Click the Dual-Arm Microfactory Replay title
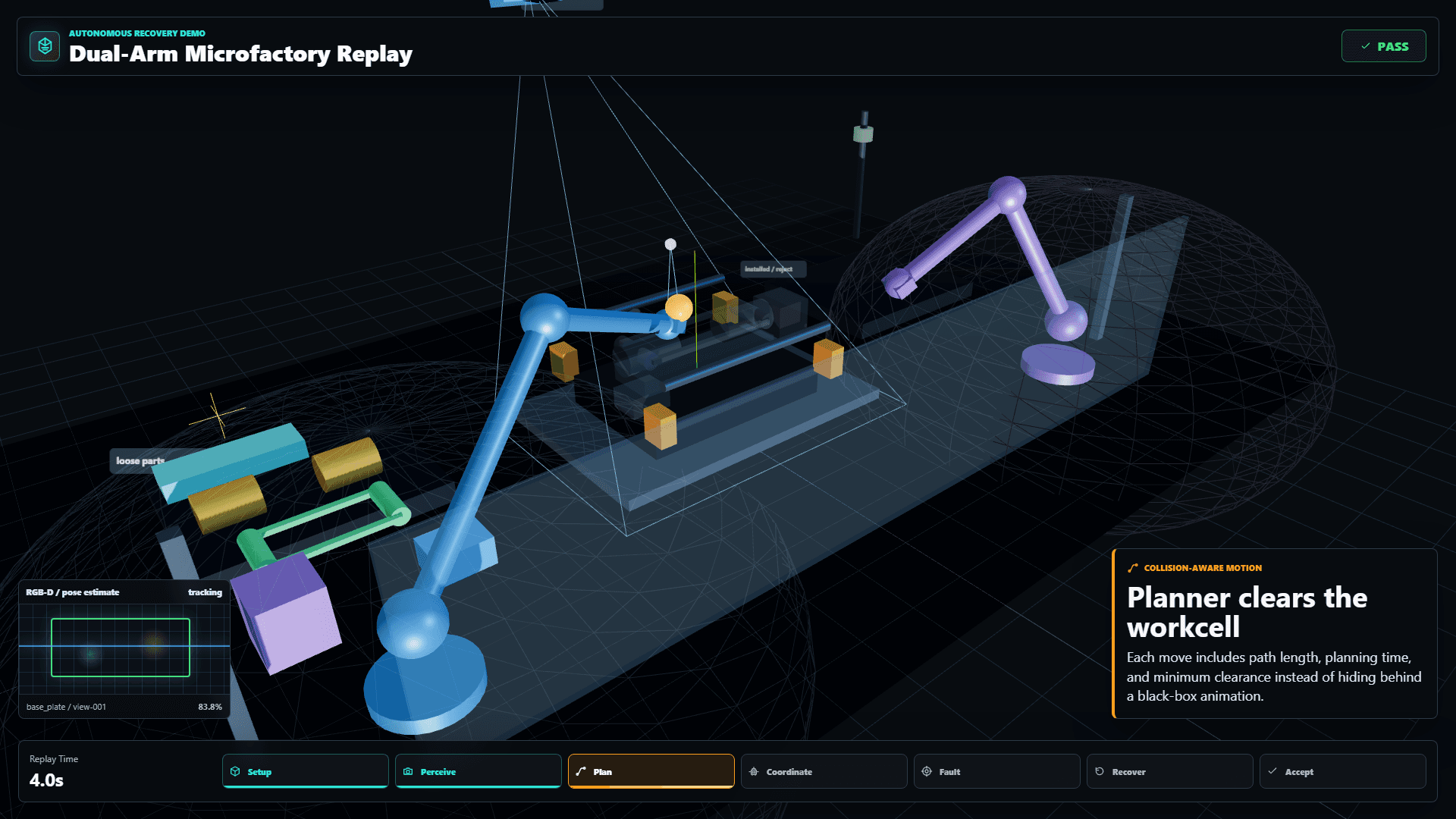The image size is (1456, 819). pyautogui.click(x=240, y=54)
